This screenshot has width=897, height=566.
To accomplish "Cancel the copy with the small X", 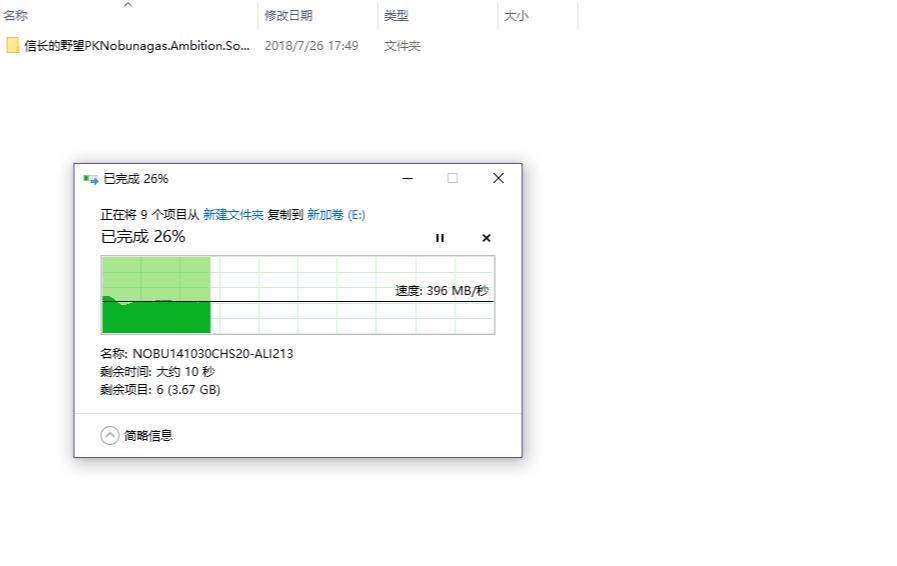I will tap(486, 238).
